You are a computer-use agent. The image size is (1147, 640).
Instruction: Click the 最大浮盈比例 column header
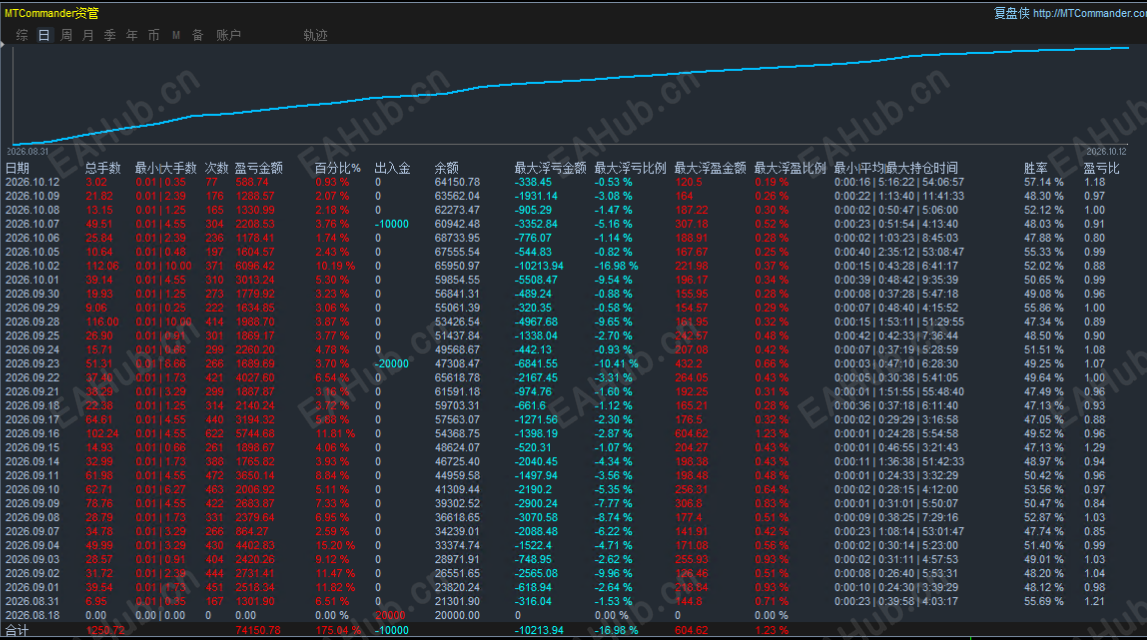coord(790,168)
